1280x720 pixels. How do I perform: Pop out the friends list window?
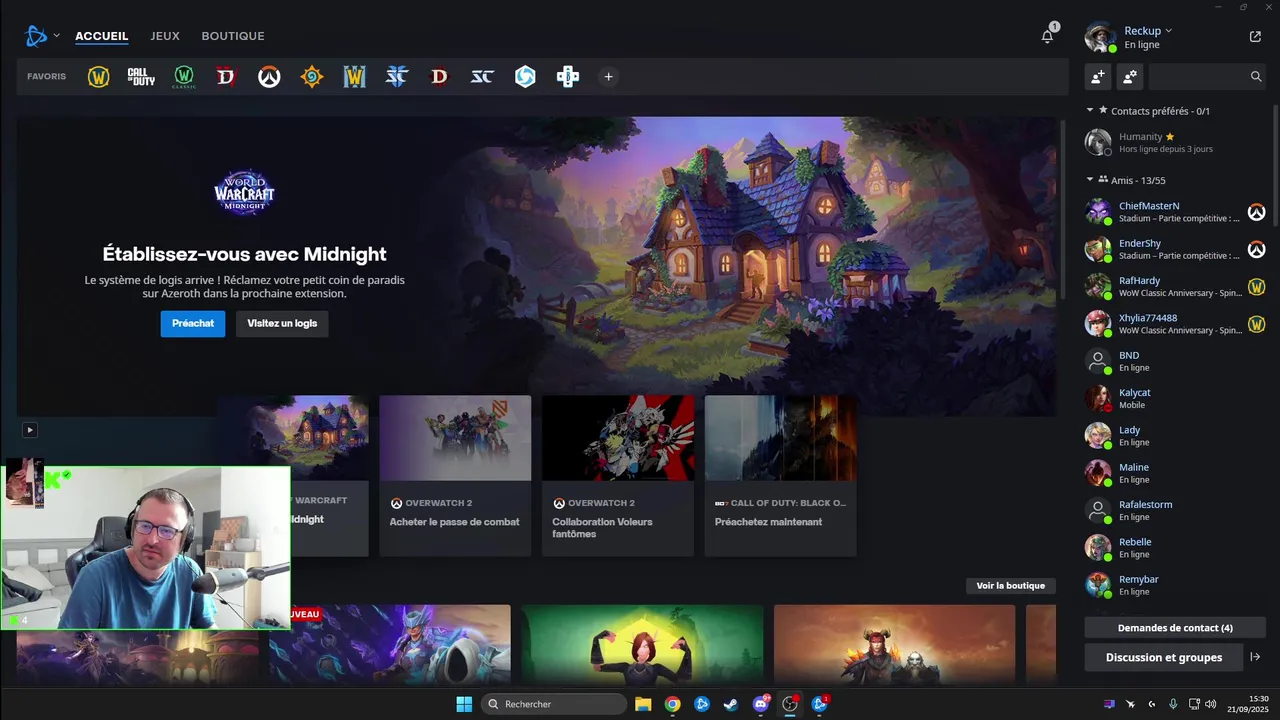1255,37
